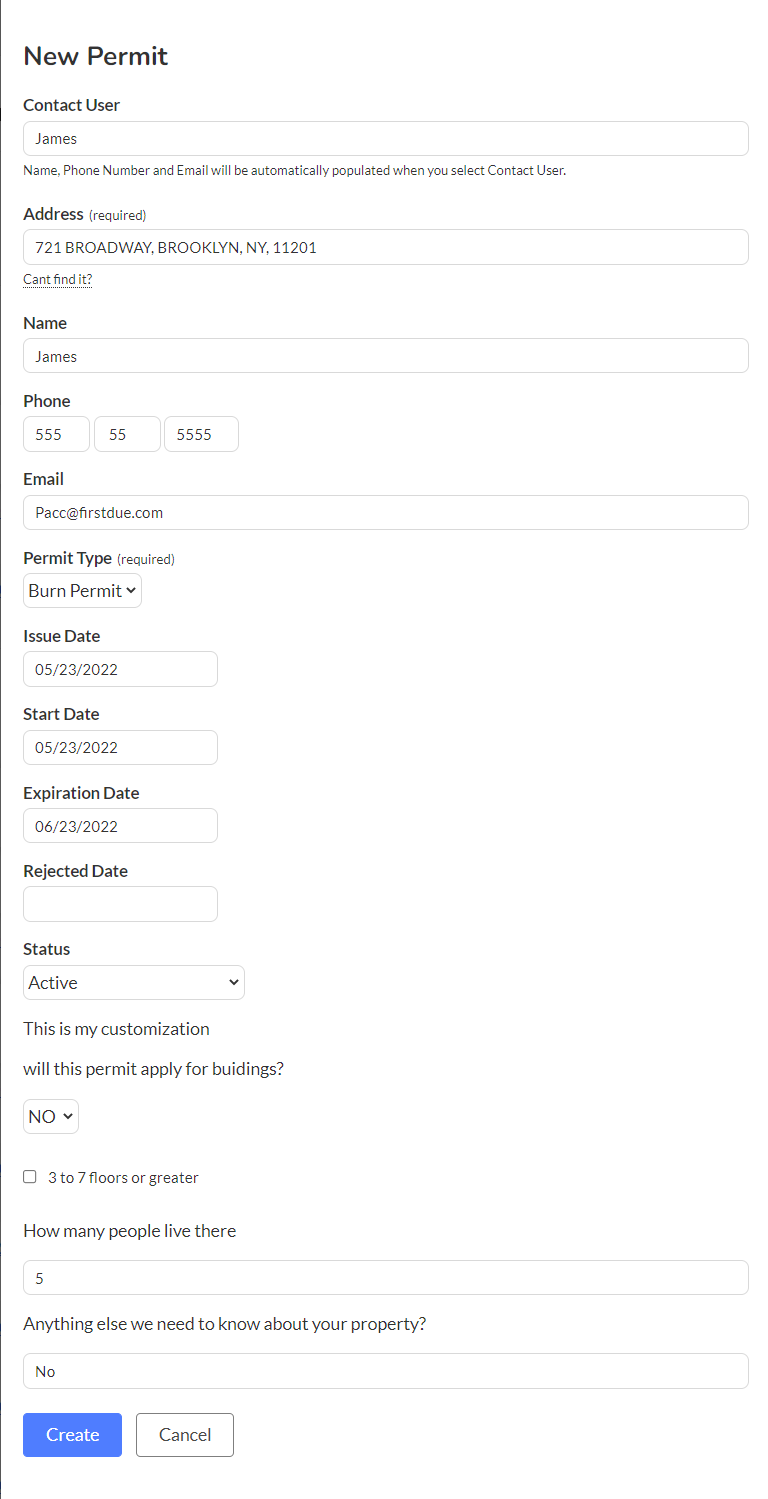Click the empty Rejected Date field
Screen dimensions: 768x1499
[120, 904]
